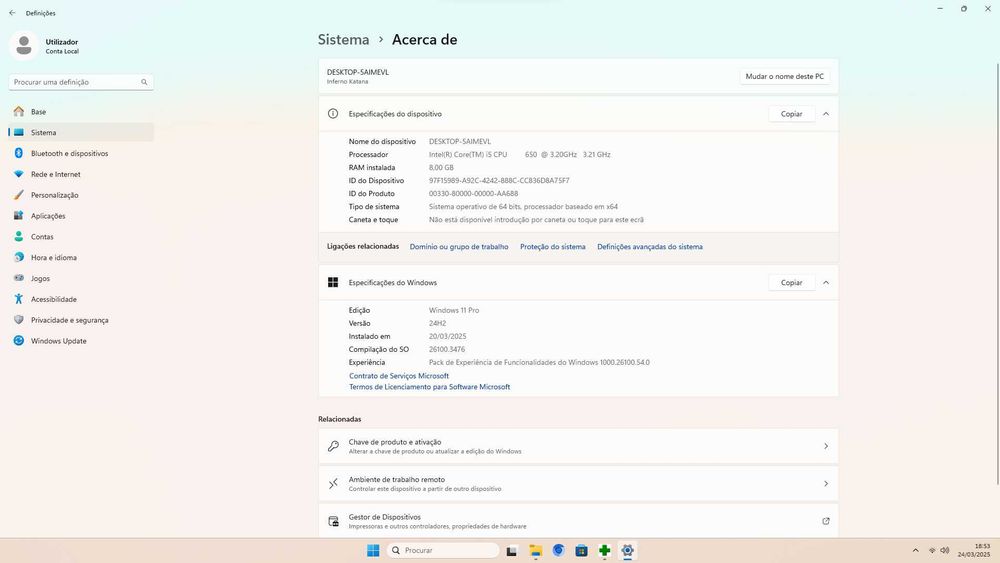Open 'Chave de produto e ativação'
Image resolution: width=1000 pixels, height=563 pixels.
[578, 446]
